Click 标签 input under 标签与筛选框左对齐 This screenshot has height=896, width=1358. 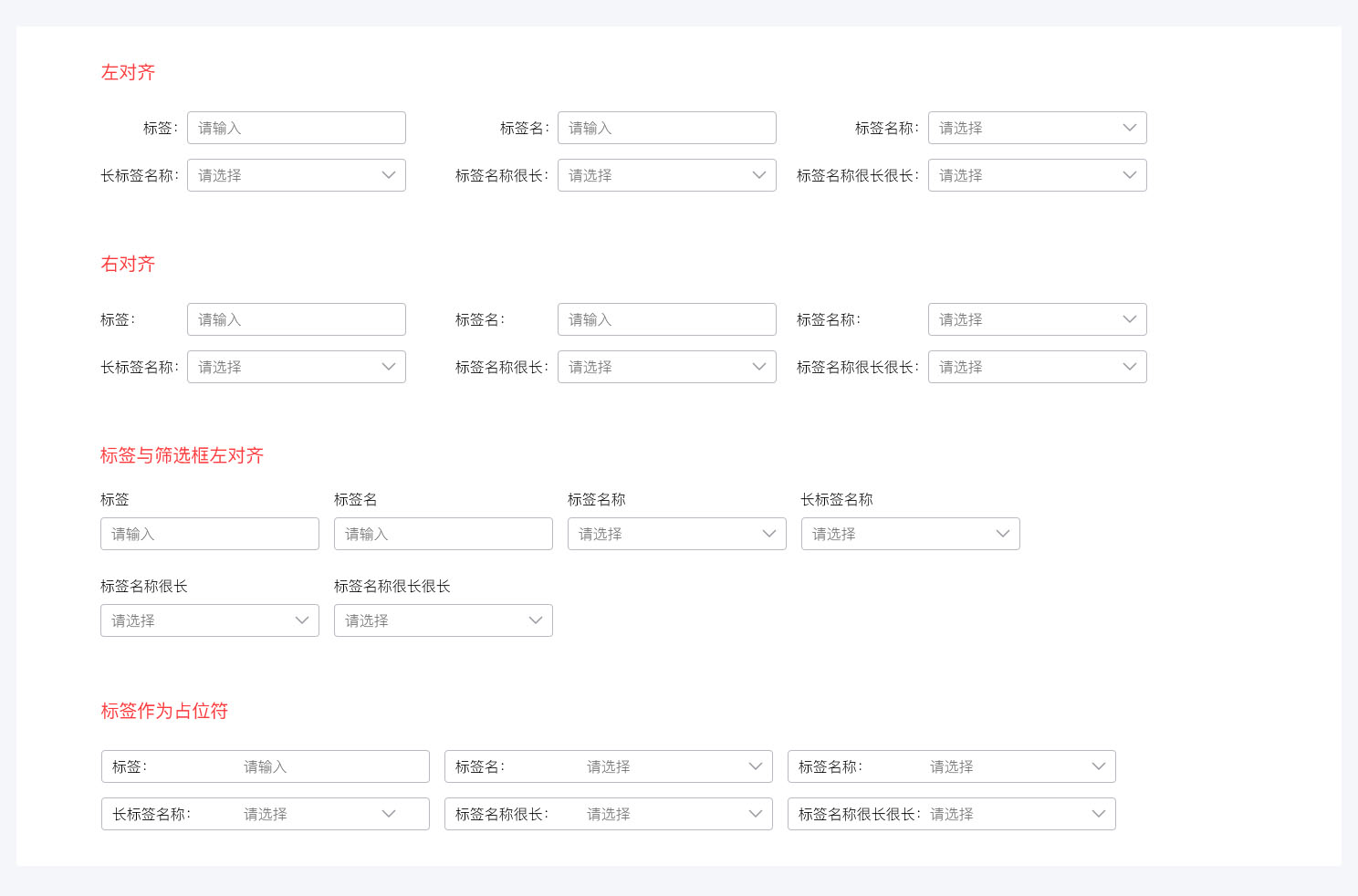209,534
